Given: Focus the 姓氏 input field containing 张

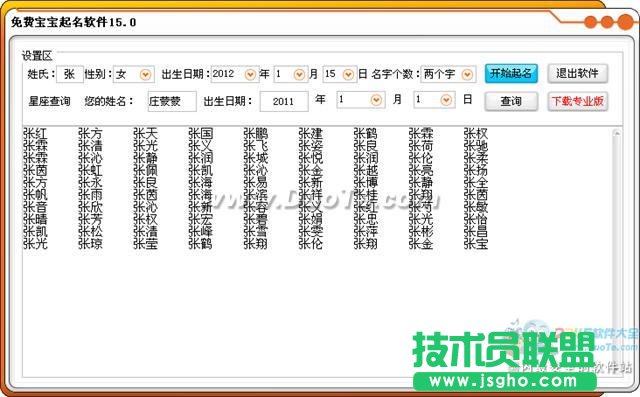Looking at the screenshot, I should click(x=70, y=74).
